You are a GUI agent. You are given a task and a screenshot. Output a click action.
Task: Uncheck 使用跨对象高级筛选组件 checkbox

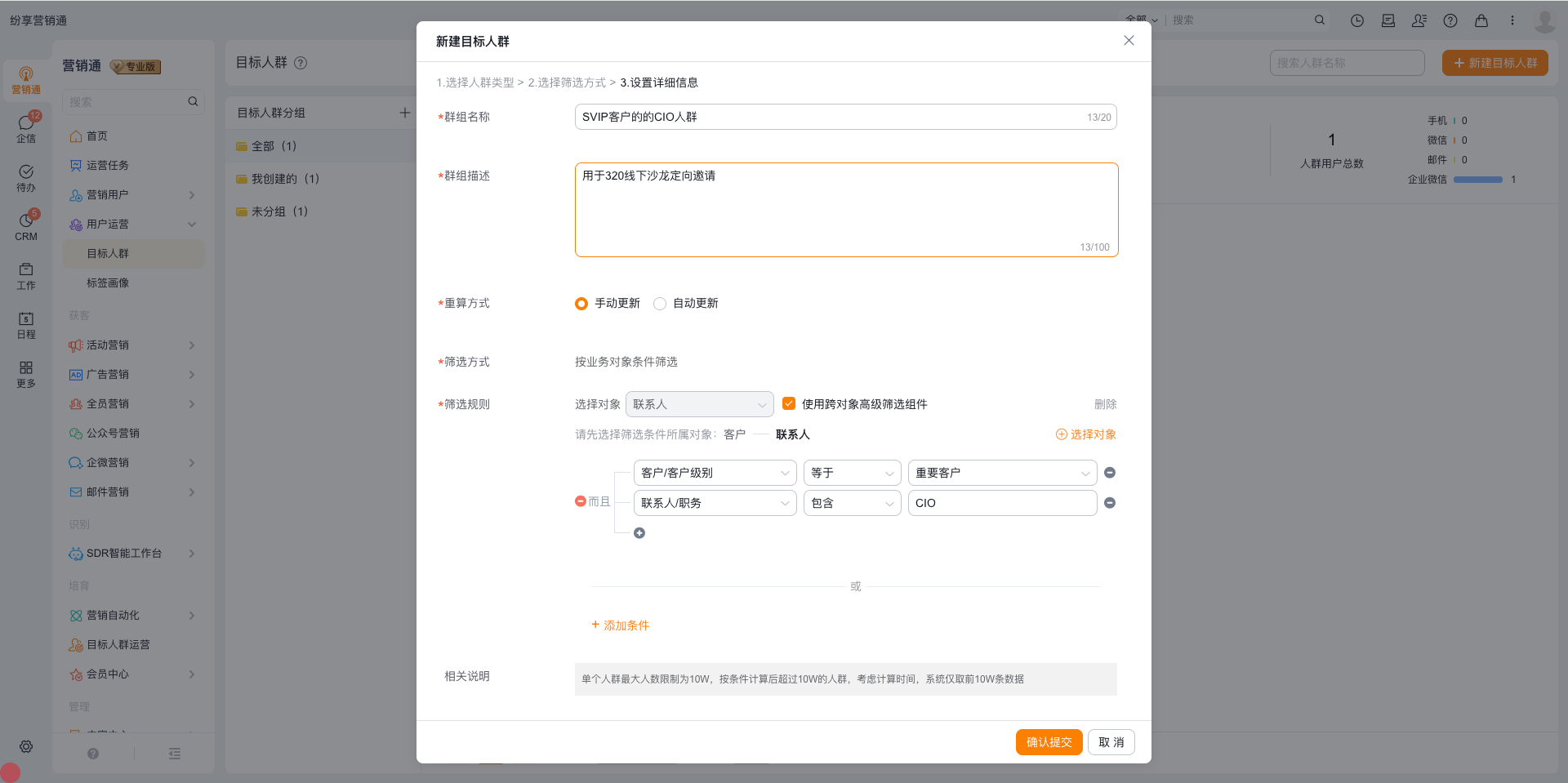(x=789, y=403)
